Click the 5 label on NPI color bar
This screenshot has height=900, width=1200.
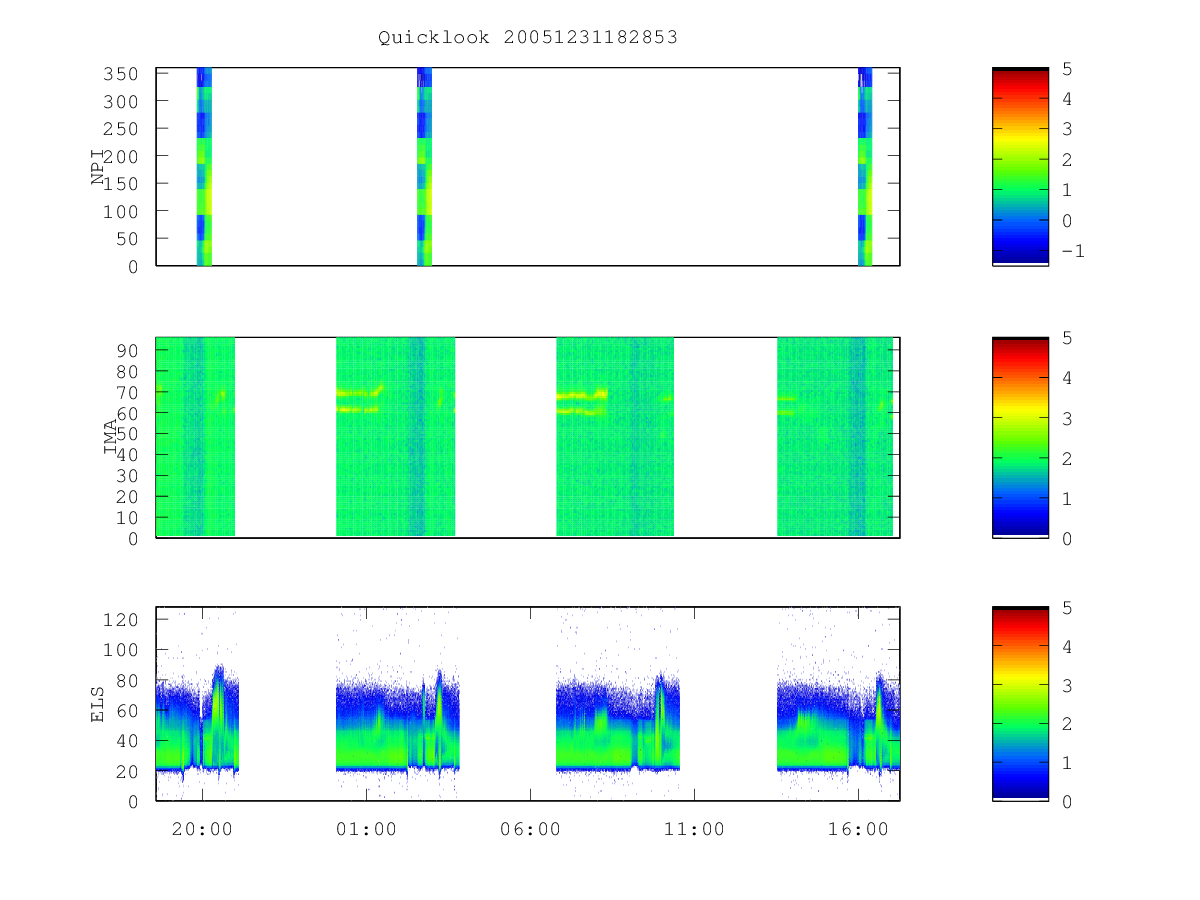(x=1067, y=68)
